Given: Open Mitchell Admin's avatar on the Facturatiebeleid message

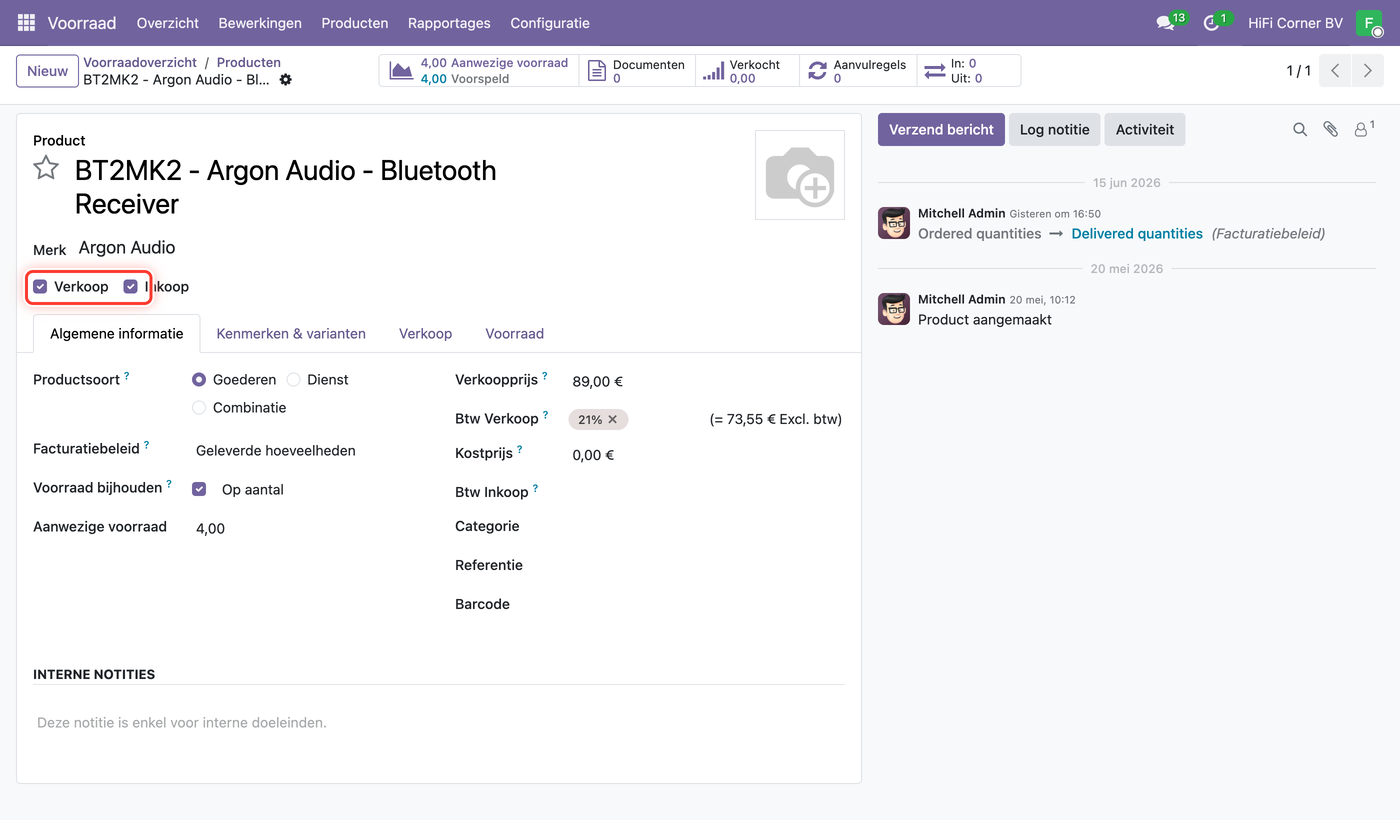Looking at the screenshot, I should (x=894, y=223).
